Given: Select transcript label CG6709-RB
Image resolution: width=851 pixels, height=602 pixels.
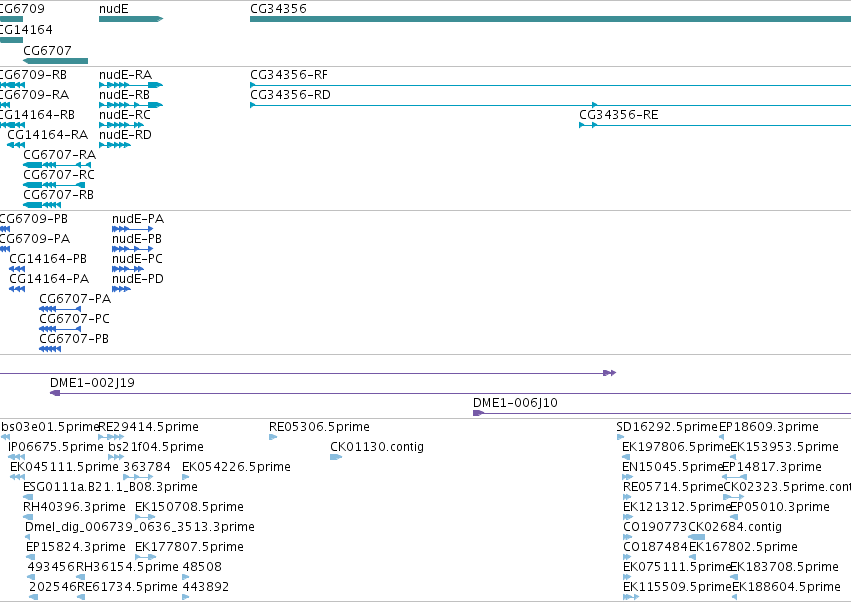Looking at the screenshot, I should coord(33,74).
